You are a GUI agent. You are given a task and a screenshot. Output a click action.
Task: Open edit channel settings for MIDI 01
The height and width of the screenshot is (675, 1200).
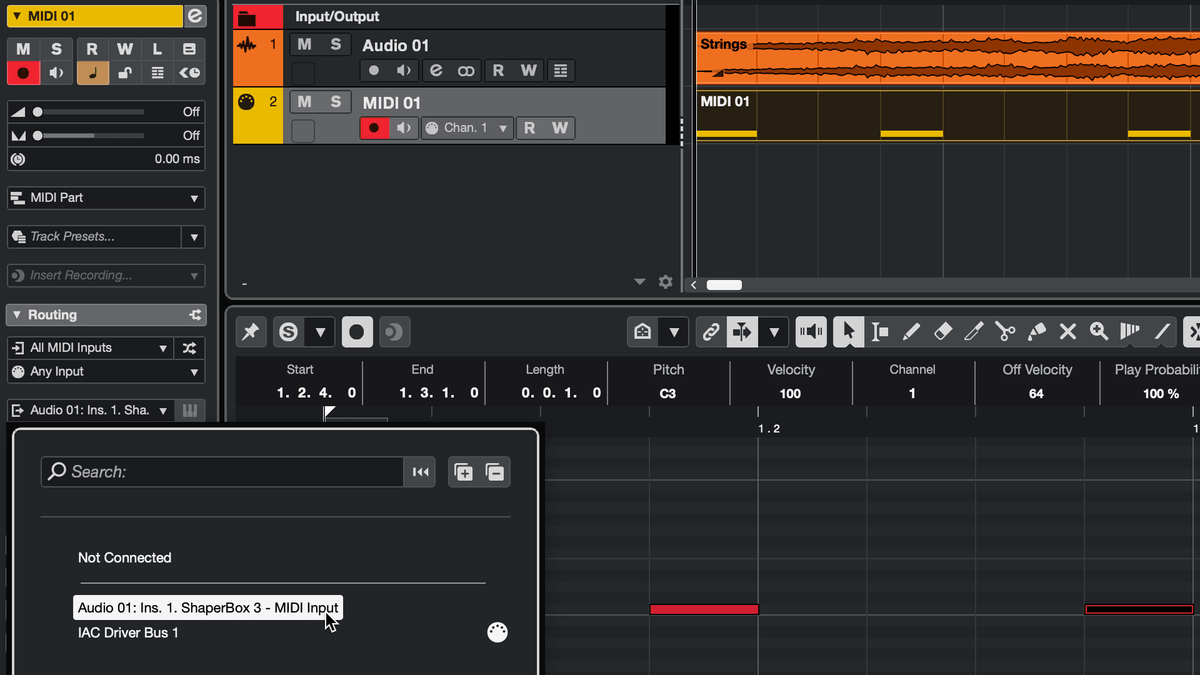coord(195,16)
